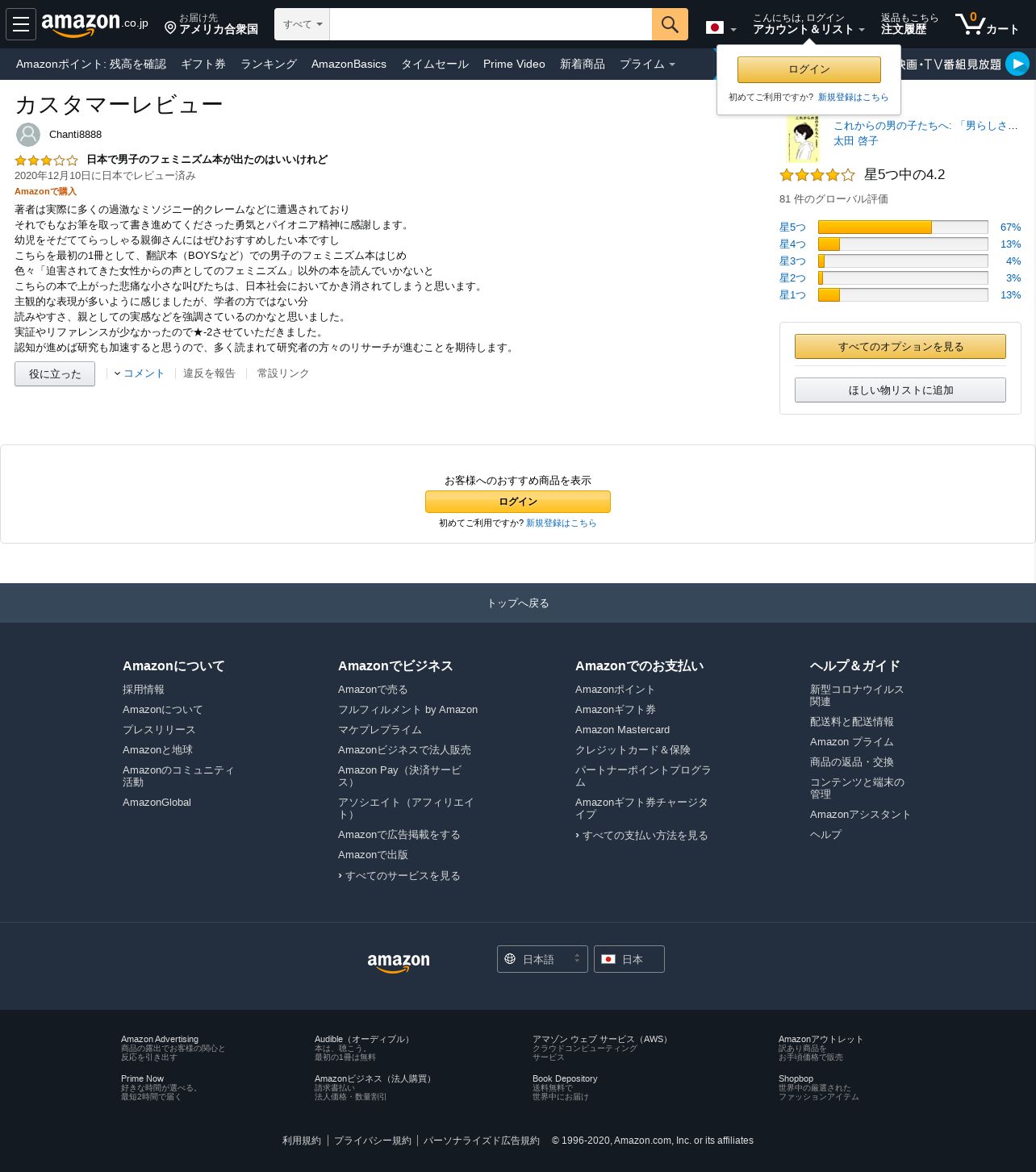The width and height of the screenshot is (1036, 1172).
Task: Open Prime Video nav item
Action: pos(514,64)
